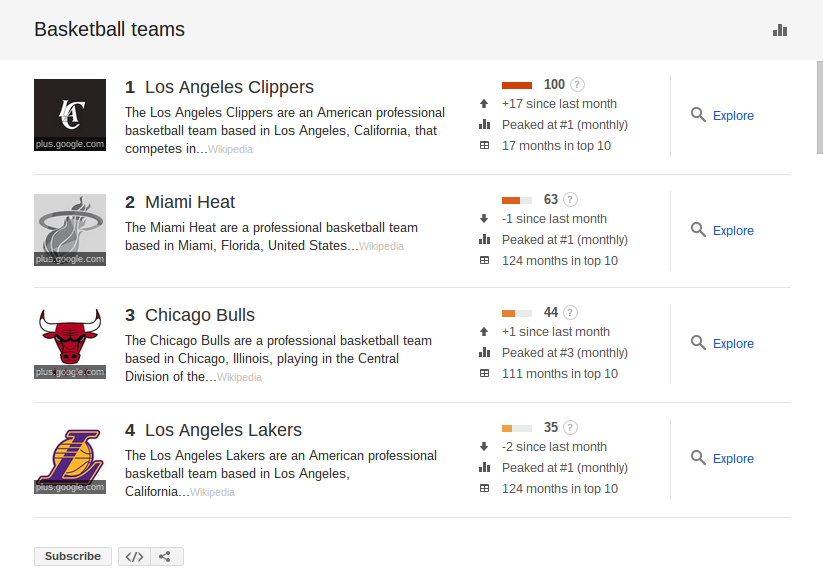Screen dimensions: 823x583
Task: Click '+1 since last month' text
Action: 556,332
